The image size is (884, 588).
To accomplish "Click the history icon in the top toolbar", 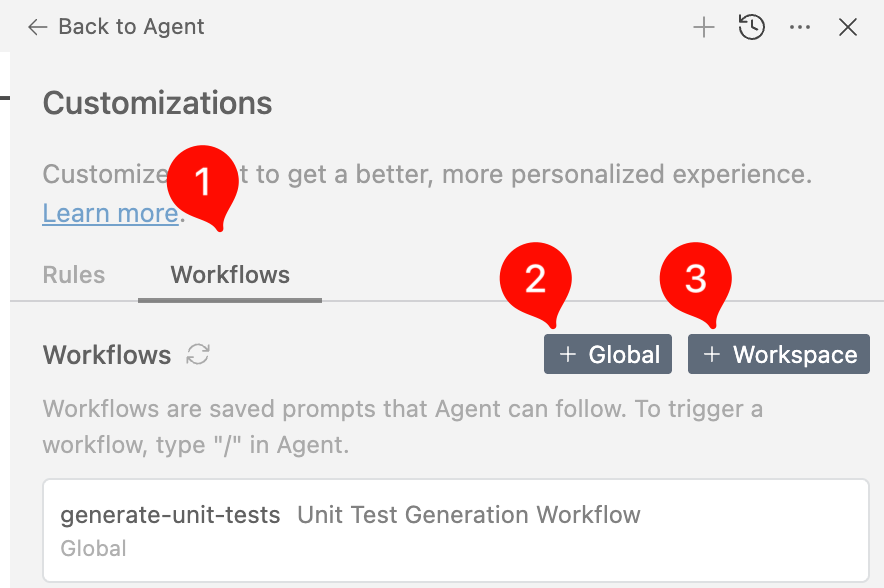I will pos(751,27).
